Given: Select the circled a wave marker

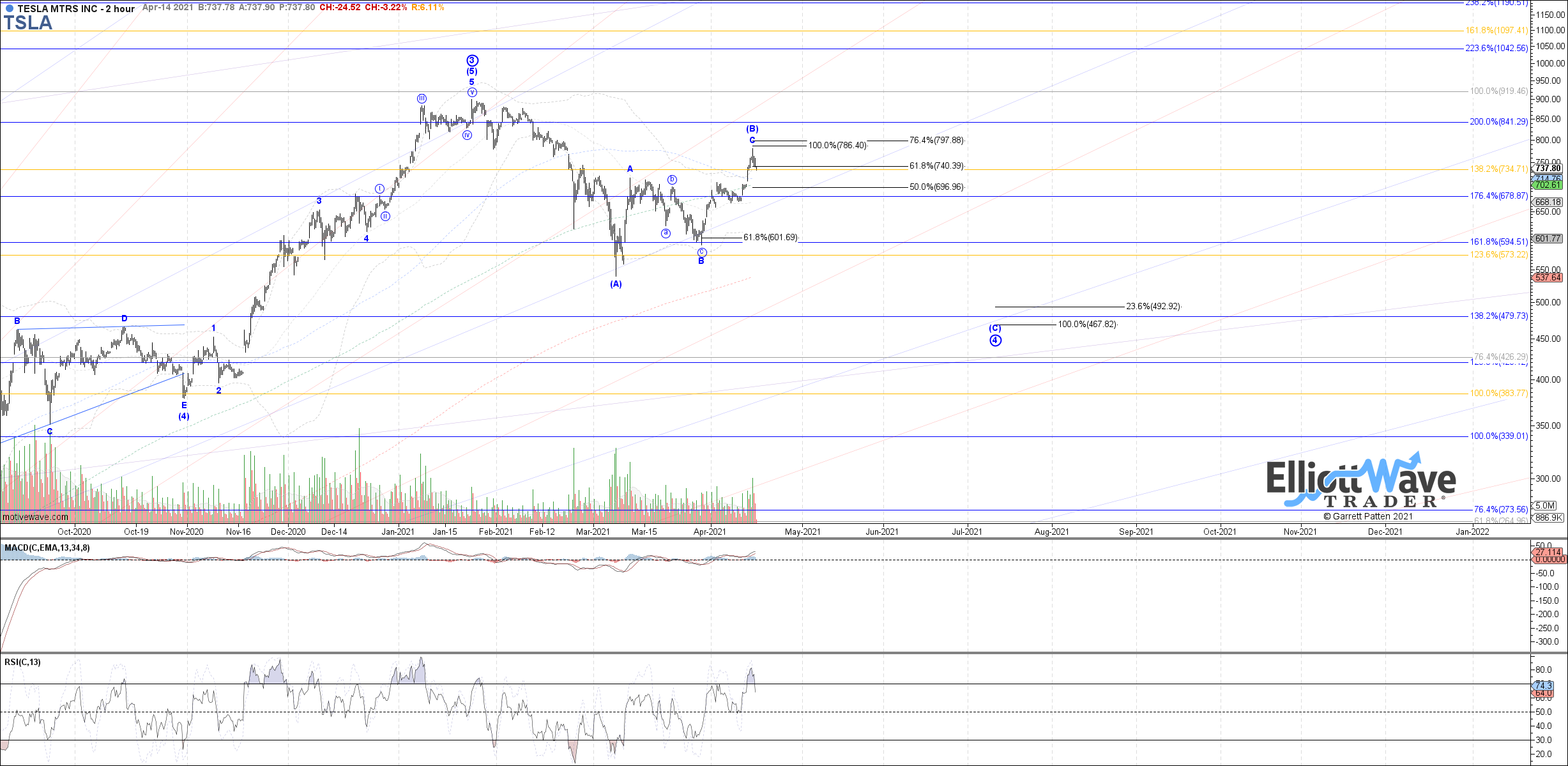Looking at the screenshot, I should 666,233.
